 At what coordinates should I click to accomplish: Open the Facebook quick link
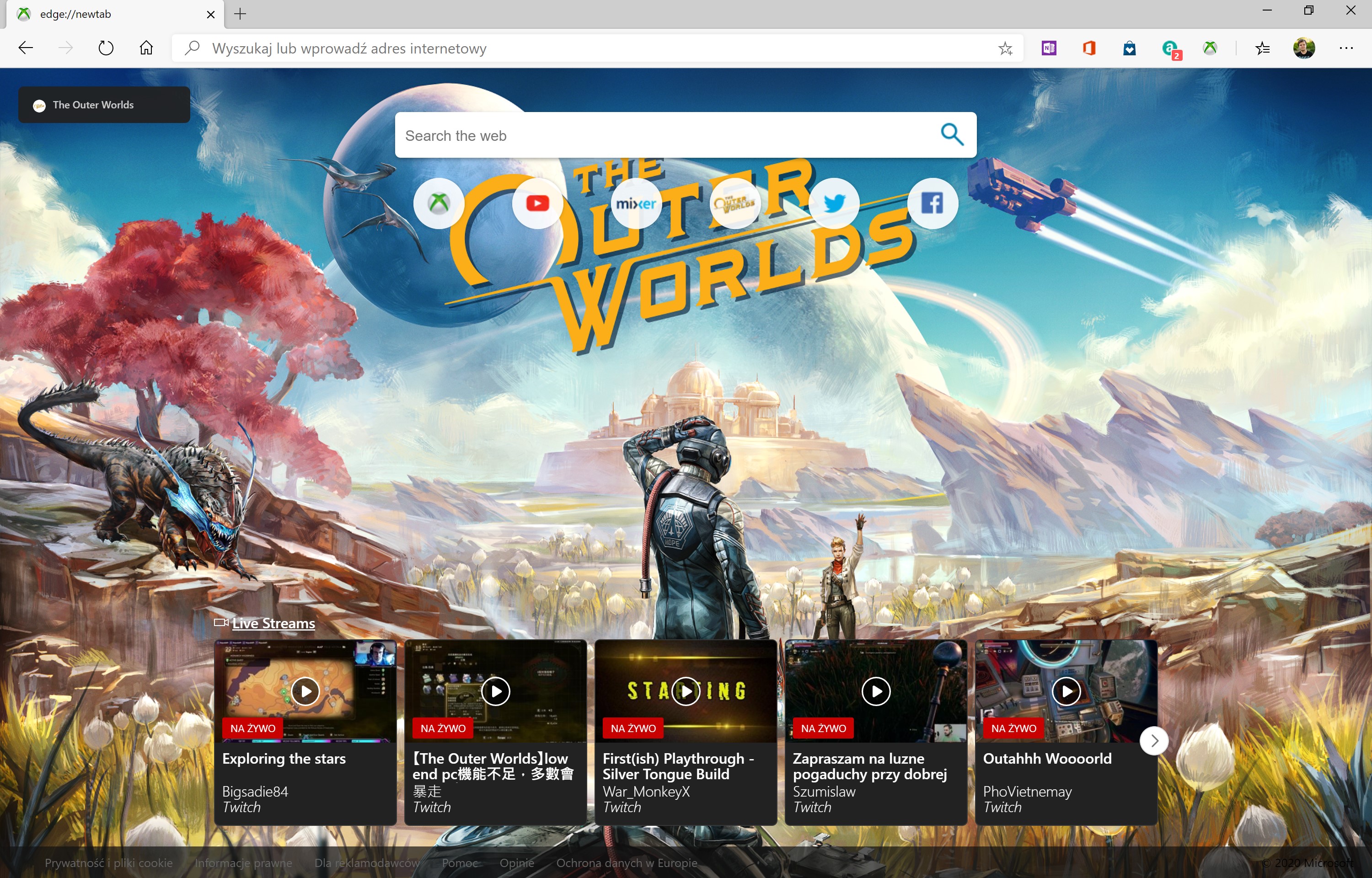933,203
